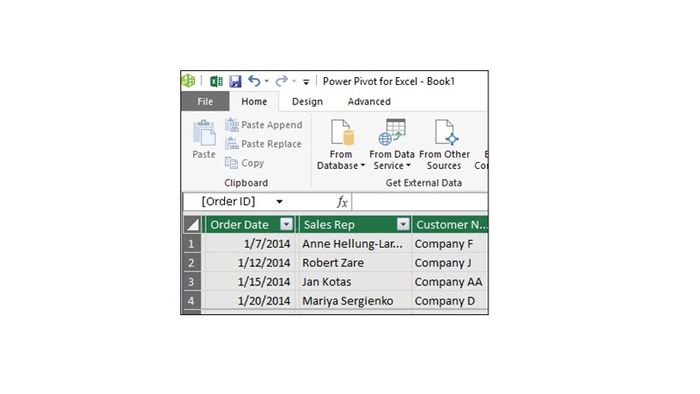Select the Jan Kotas cell
Viewport: 700px width, 394px height.
[354, 282]
